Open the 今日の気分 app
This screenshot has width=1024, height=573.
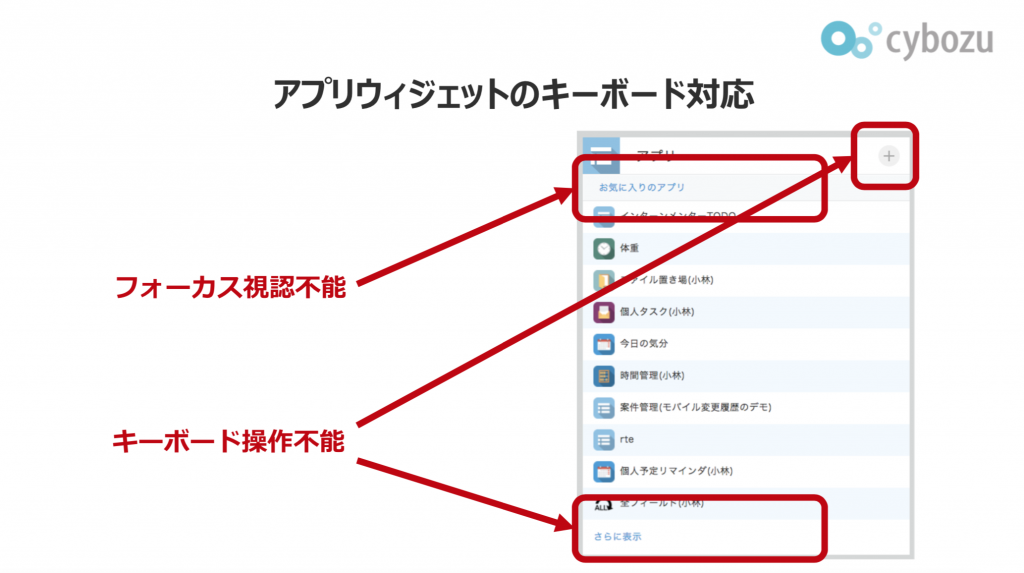644,344
